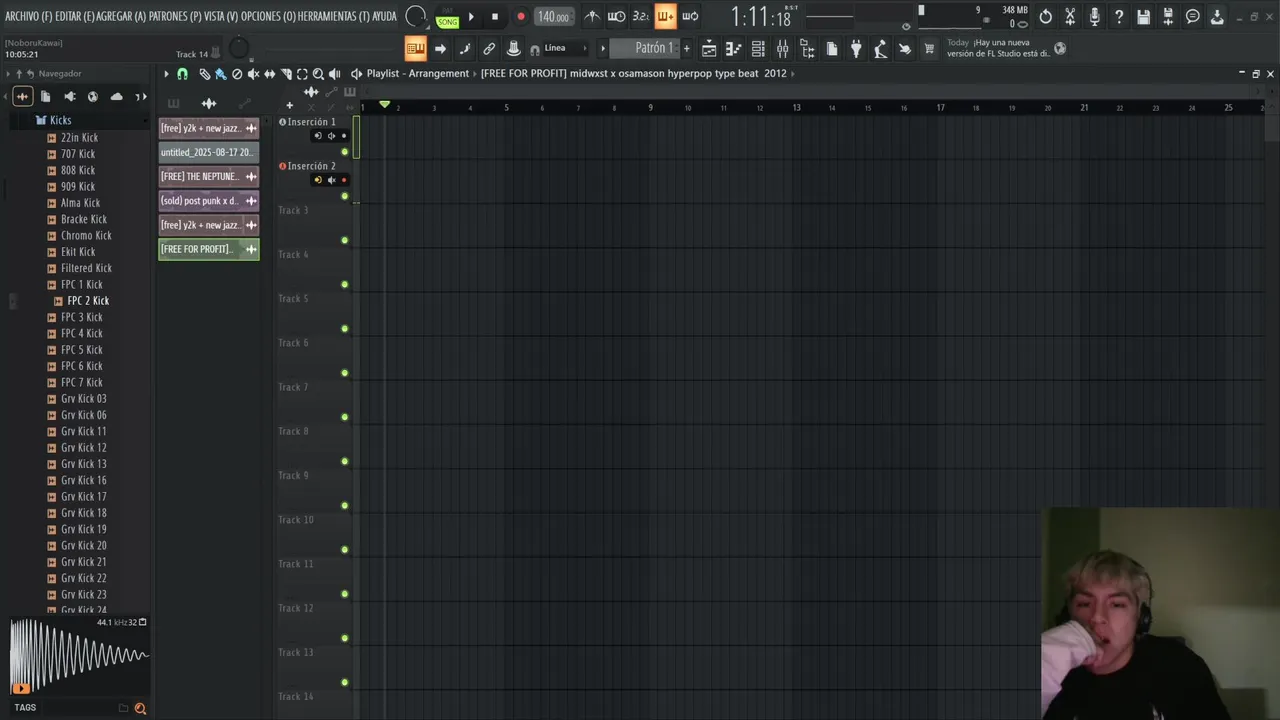
Task: Click the microphone recording icon in top toolbar
Action: [x=1095, y=17]
